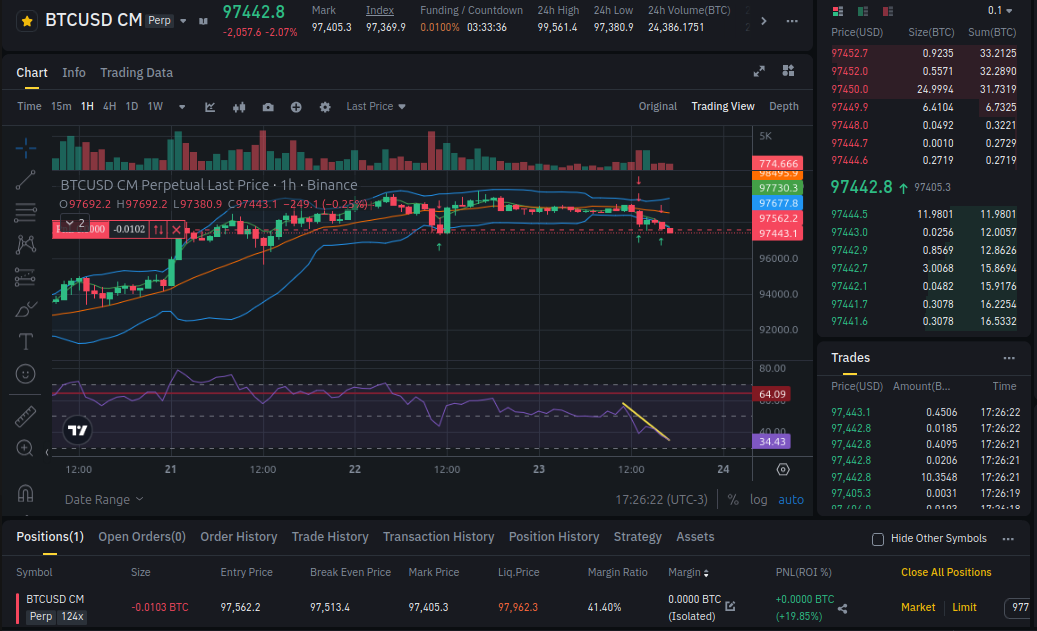
Task: Select the trend line drawing tool
Action: tap(25, 180)
